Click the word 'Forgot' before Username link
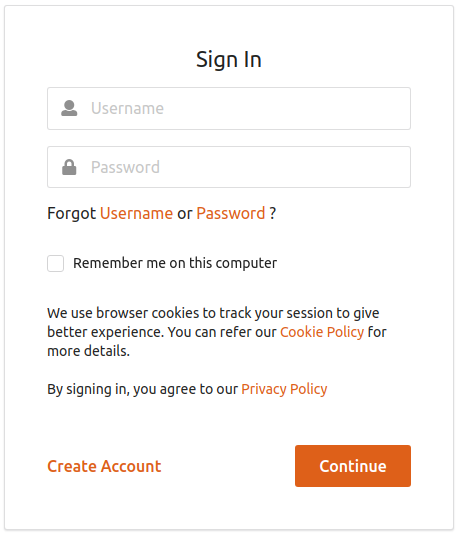The width and height of the screenshot is (463, 536). click(71, 213)
